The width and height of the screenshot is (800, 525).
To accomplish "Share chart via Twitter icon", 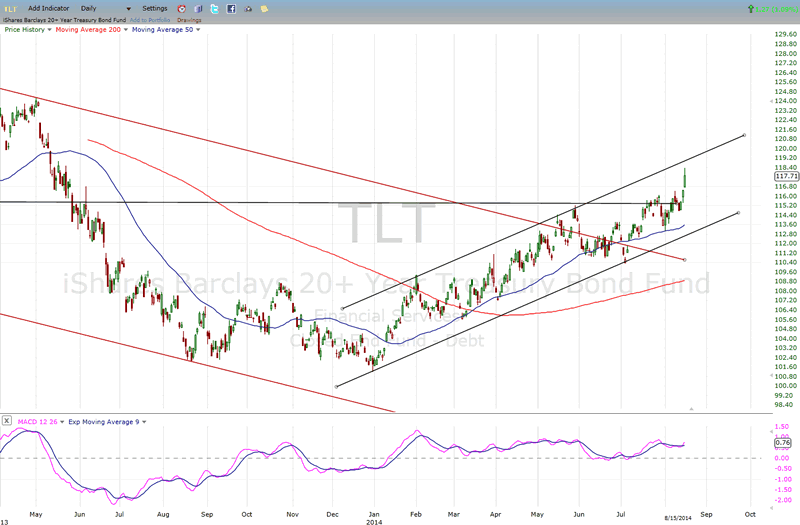I will point(214,8).
